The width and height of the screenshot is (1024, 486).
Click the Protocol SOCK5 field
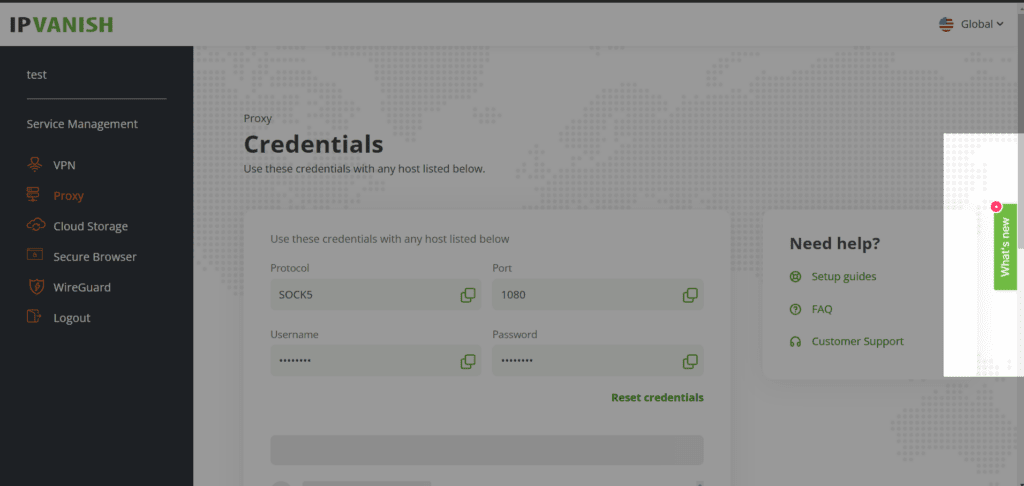(x=360, y=295)
